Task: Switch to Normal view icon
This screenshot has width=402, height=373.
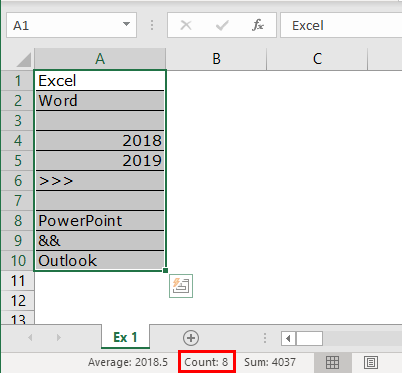Action: point(333,362)
